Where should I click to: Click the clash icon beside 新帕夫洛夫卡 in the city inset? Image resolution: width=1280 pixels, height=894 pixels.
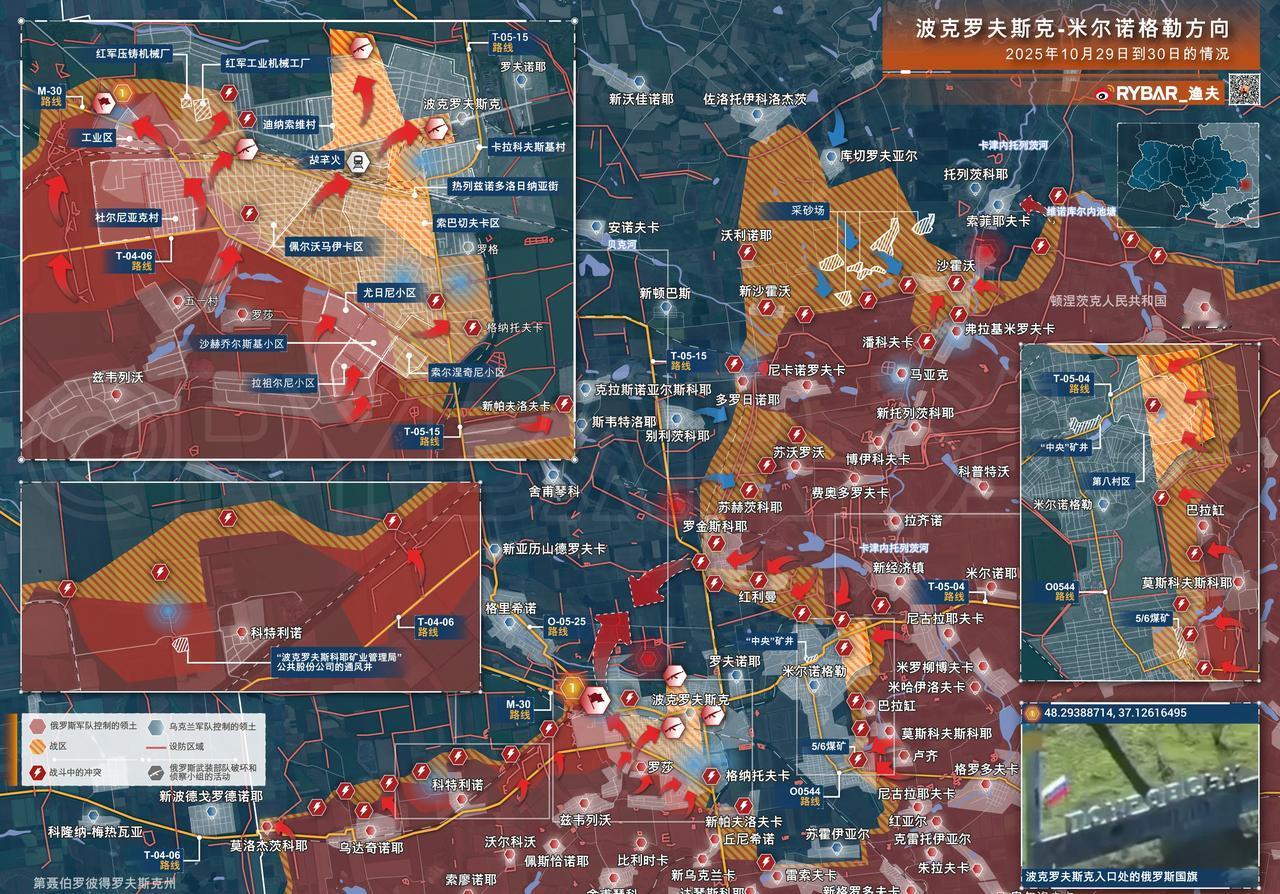(563, 405)
